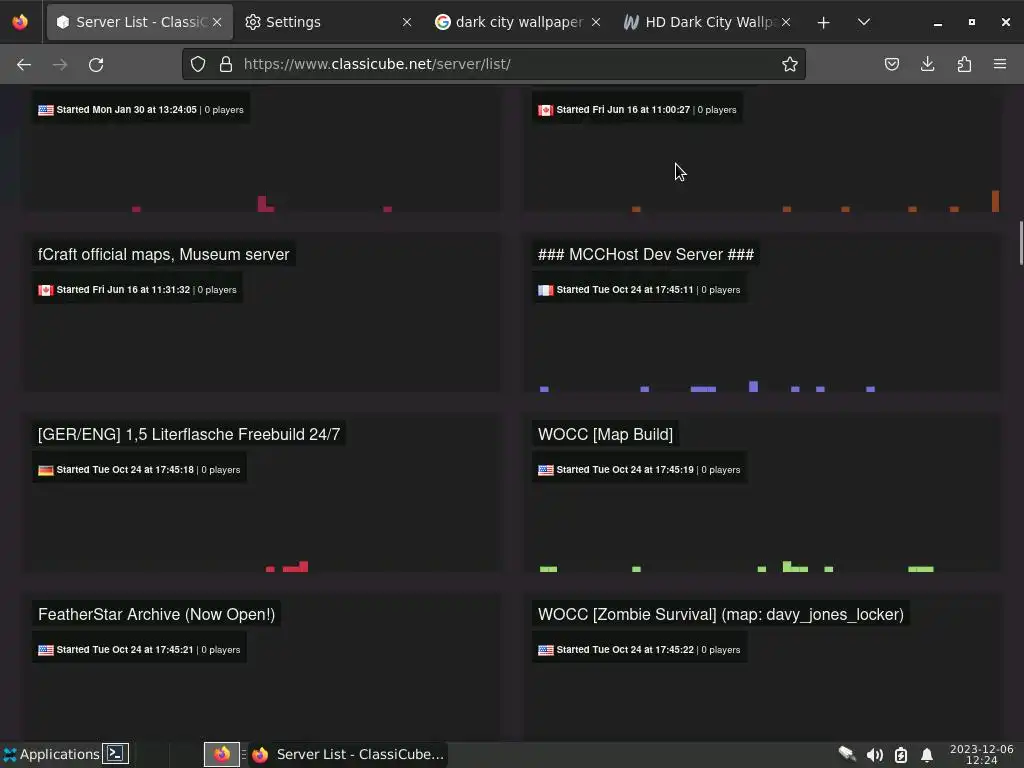The image size is (1024, 768).
Task: Click the Firefox workspace icon in taskbar
Action: click(221, 754)
